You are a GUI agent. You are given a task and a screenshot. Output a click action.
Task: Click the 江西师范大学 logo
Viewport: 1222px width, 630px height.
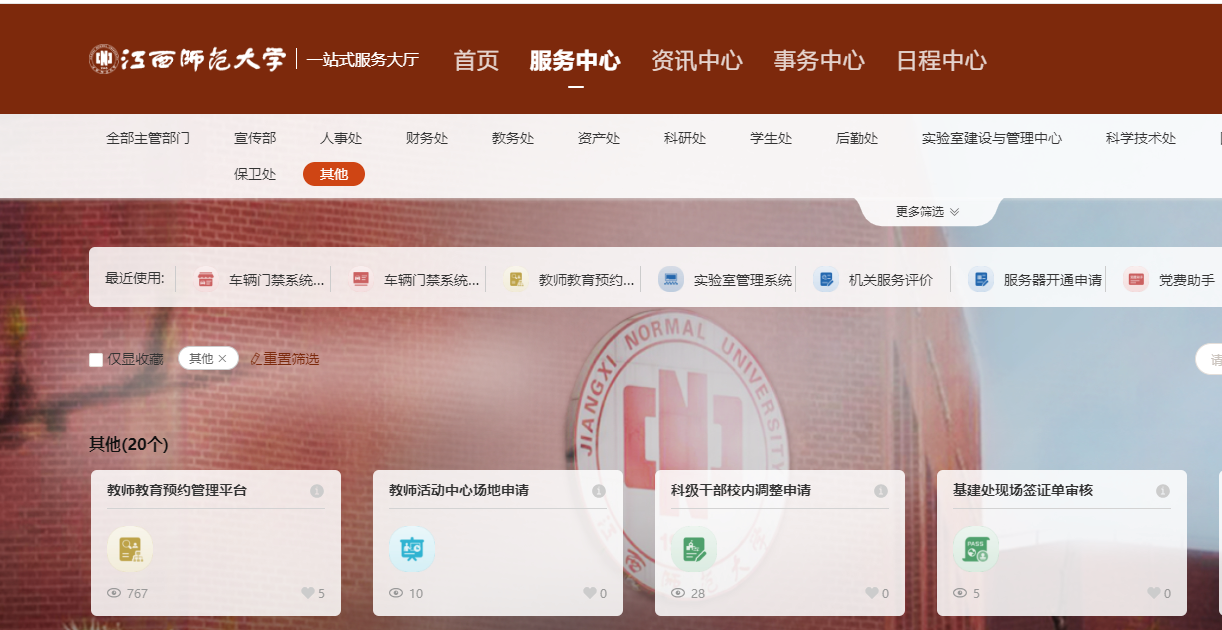pos(188,60)
